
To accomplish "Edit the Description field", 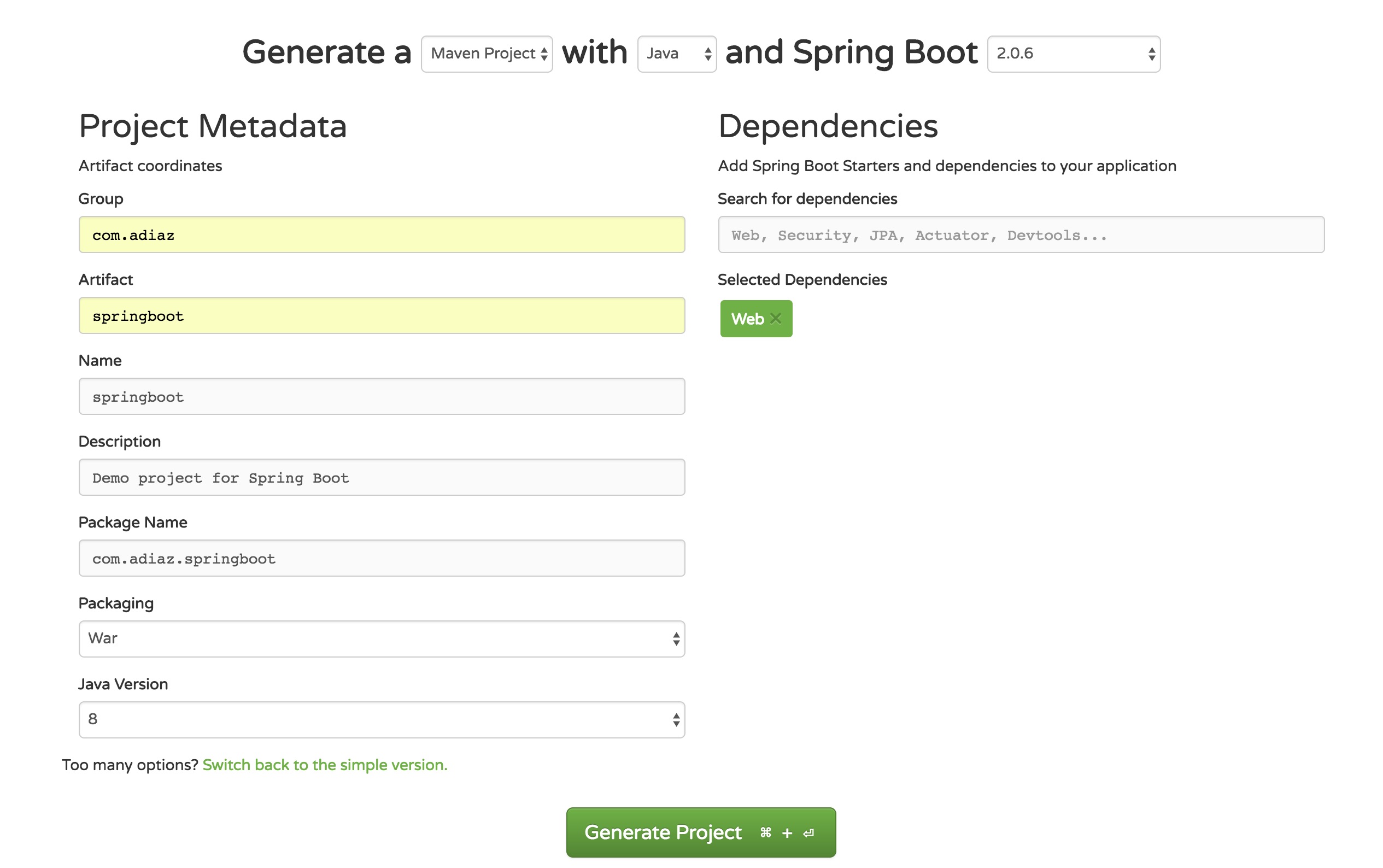I will [x=381, y=477].
